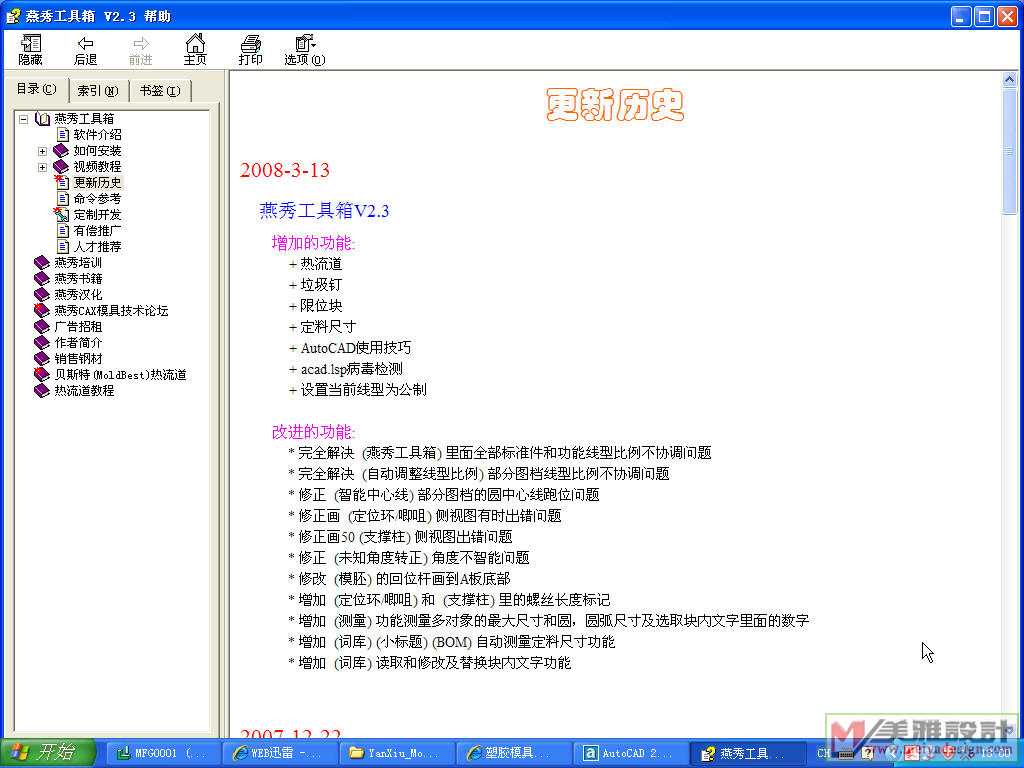Image resolution: width=1024 pixels, height=768 pixels.
Task: Switch to the 书签 (Bookmarks) tab
Action: tap(159, 91)
